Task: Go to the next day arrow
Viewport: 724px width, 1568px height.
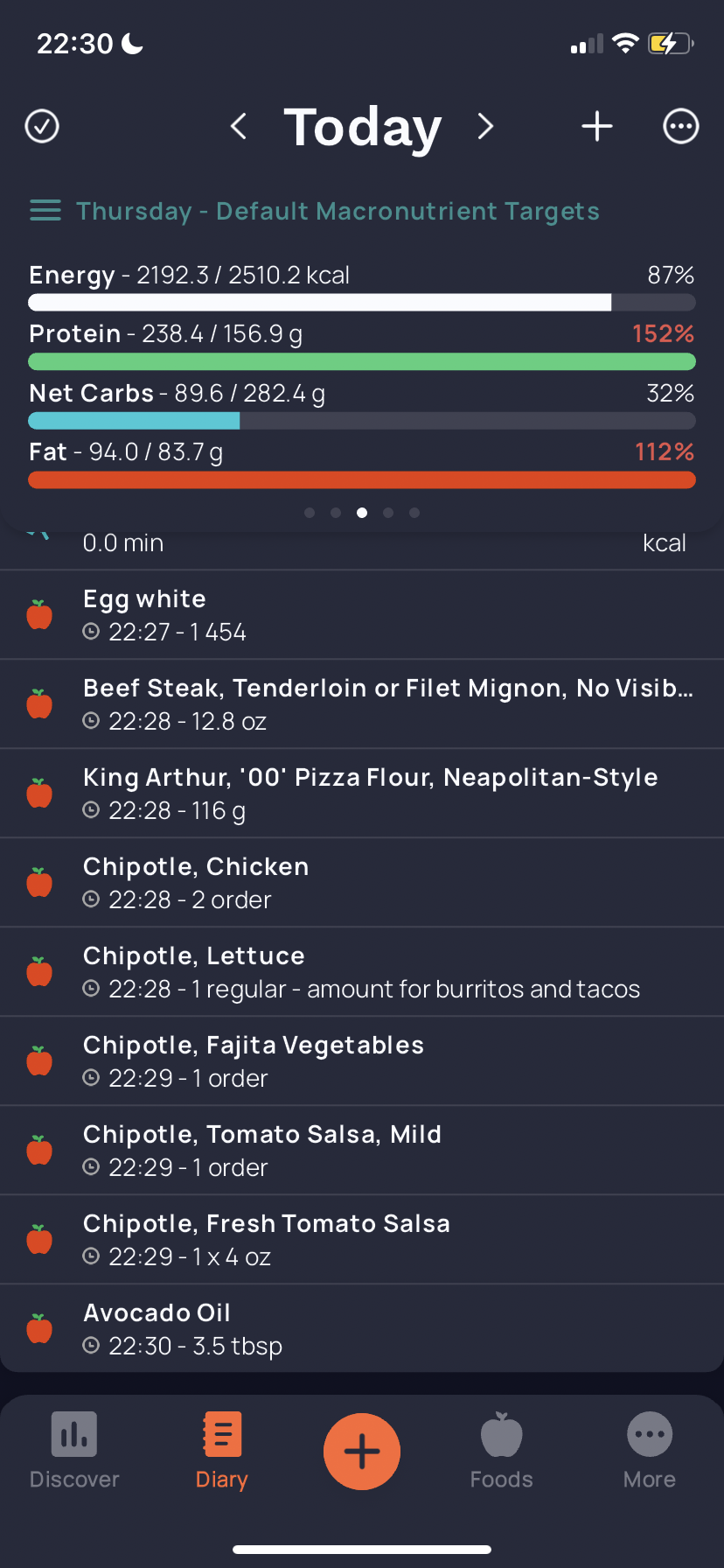Action: [x=486, y=126]
